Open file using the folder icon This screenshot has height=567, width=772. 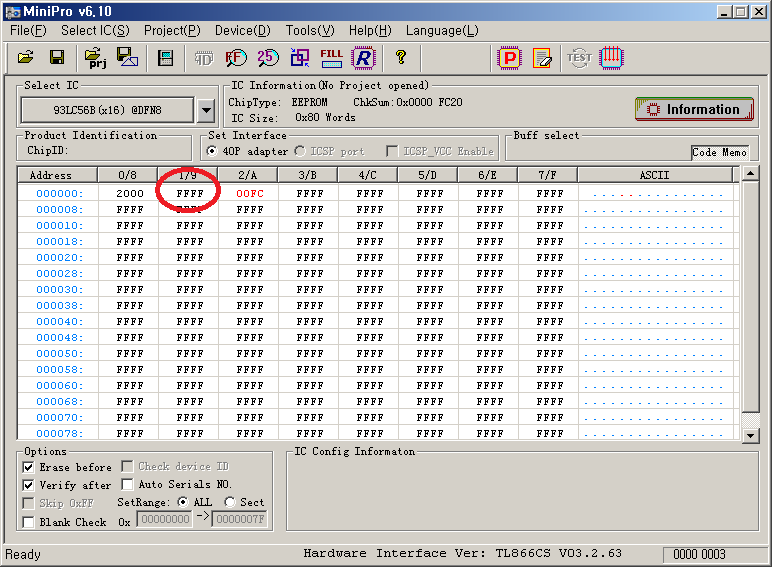click(26, 58)
